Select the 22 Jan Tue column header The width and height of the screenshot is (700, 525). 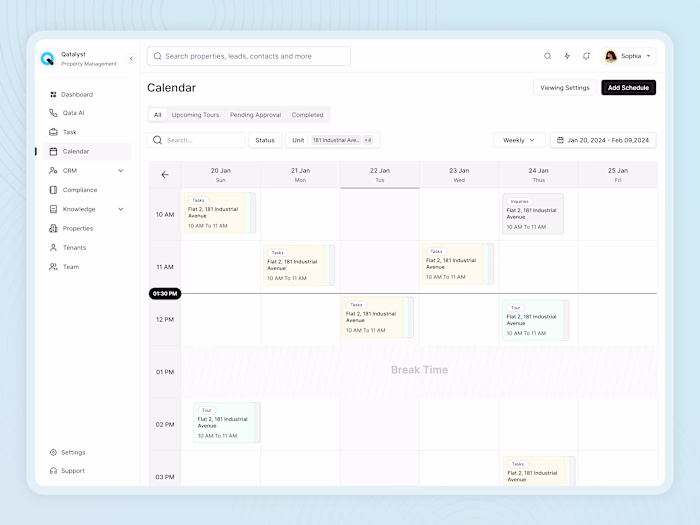(380, 175)
